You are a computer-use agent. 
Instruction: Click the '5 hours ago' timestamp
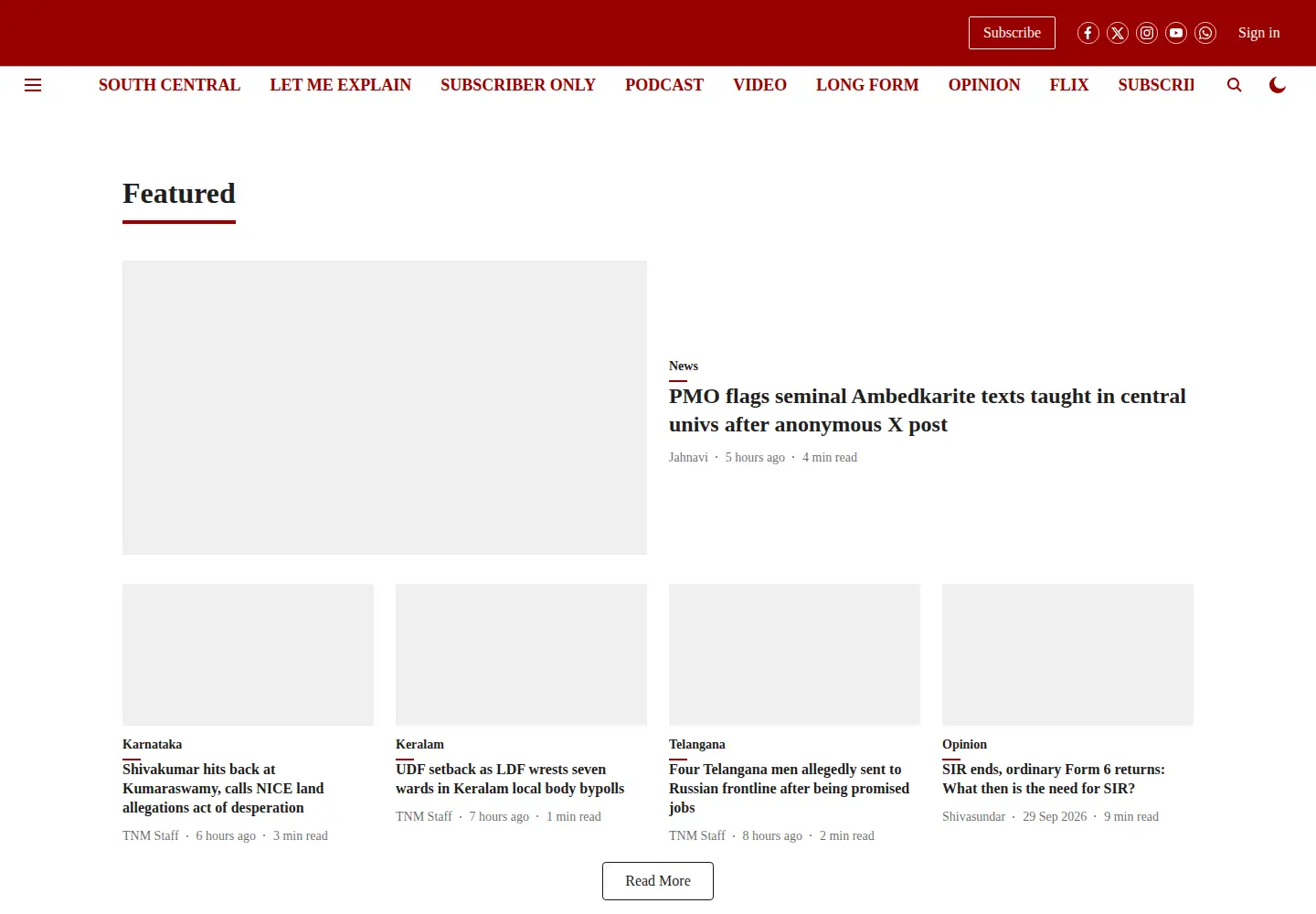[755, 457]
